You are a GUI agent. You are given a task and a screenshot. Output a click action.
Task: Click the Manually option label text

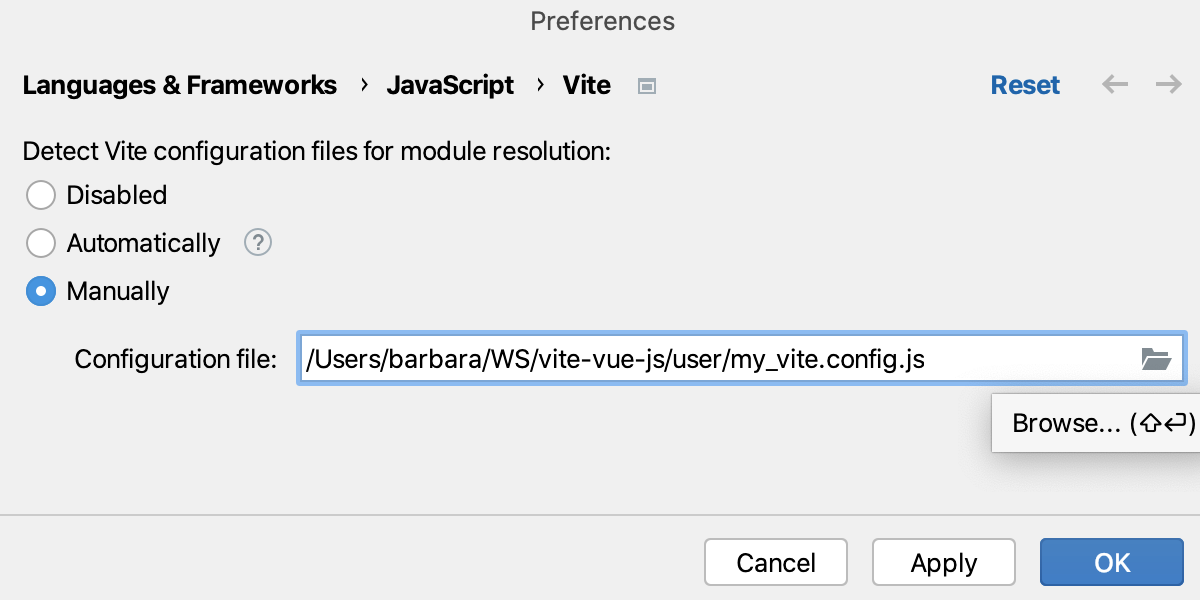[x=117, y=291]
